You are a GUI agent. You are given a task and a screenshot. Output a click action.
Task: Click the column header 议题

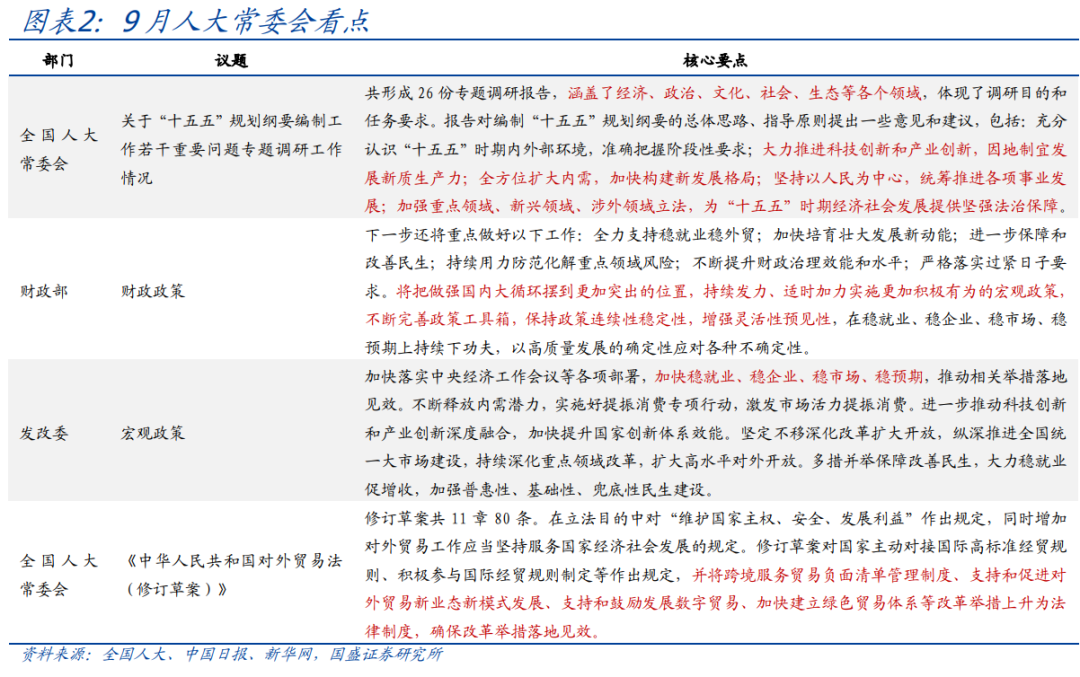[x=231, y=61]
